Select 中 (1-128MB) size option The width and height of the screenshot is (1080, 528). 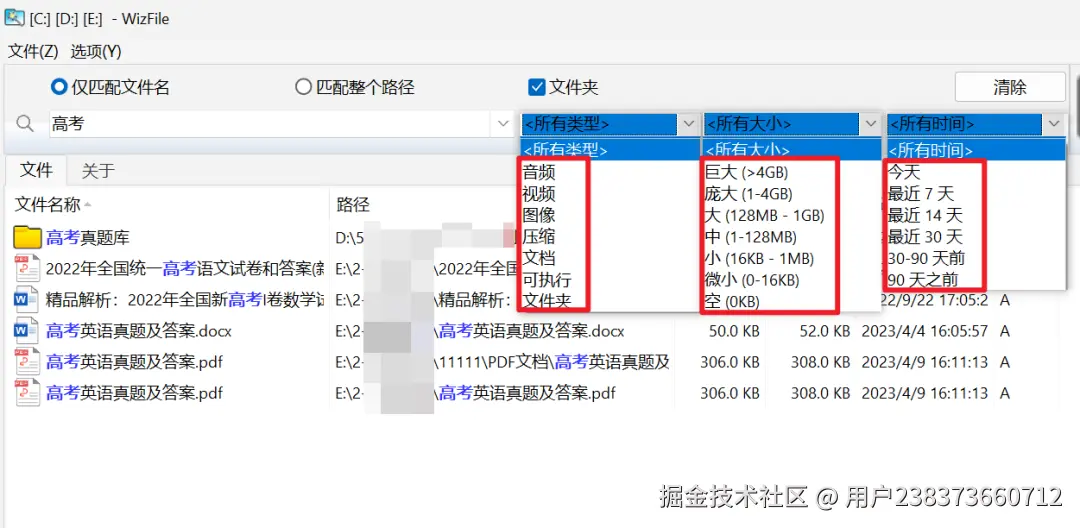[x=751, y=236]
